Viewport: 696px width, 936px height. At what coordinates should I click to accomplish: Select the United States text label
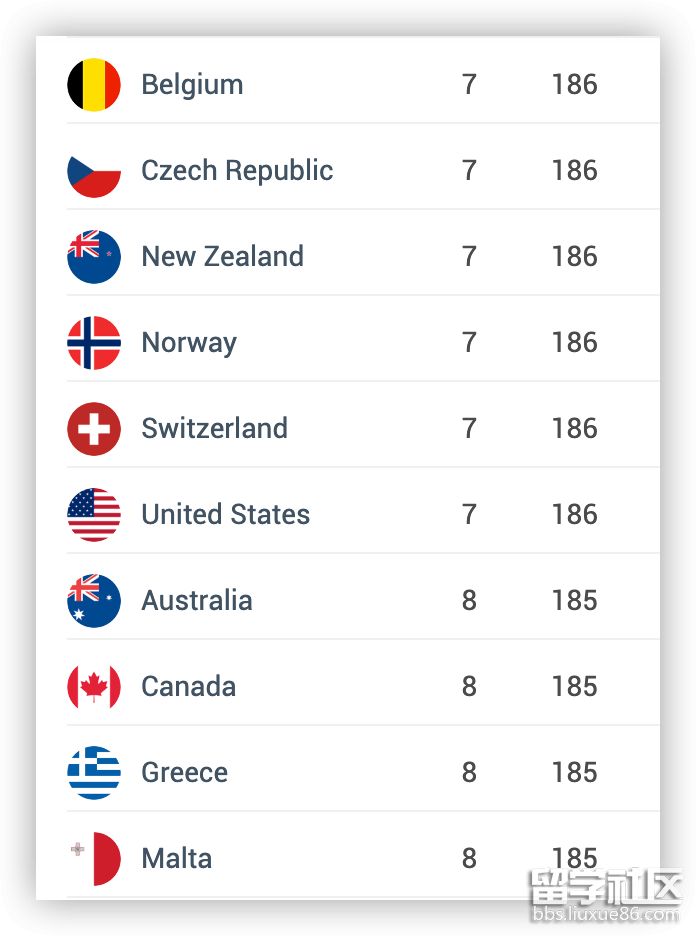pos(225,515)
